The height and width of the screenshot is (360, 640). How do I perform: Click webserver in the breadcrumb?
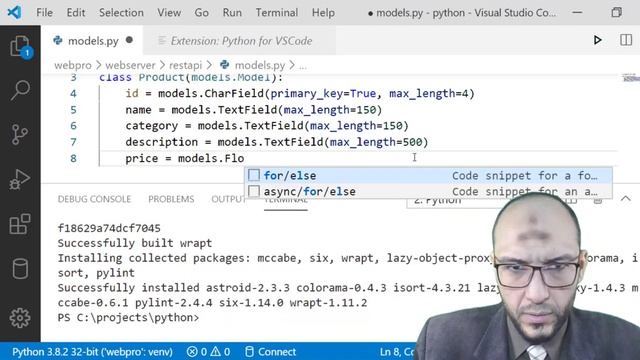(x=130, y=65)
